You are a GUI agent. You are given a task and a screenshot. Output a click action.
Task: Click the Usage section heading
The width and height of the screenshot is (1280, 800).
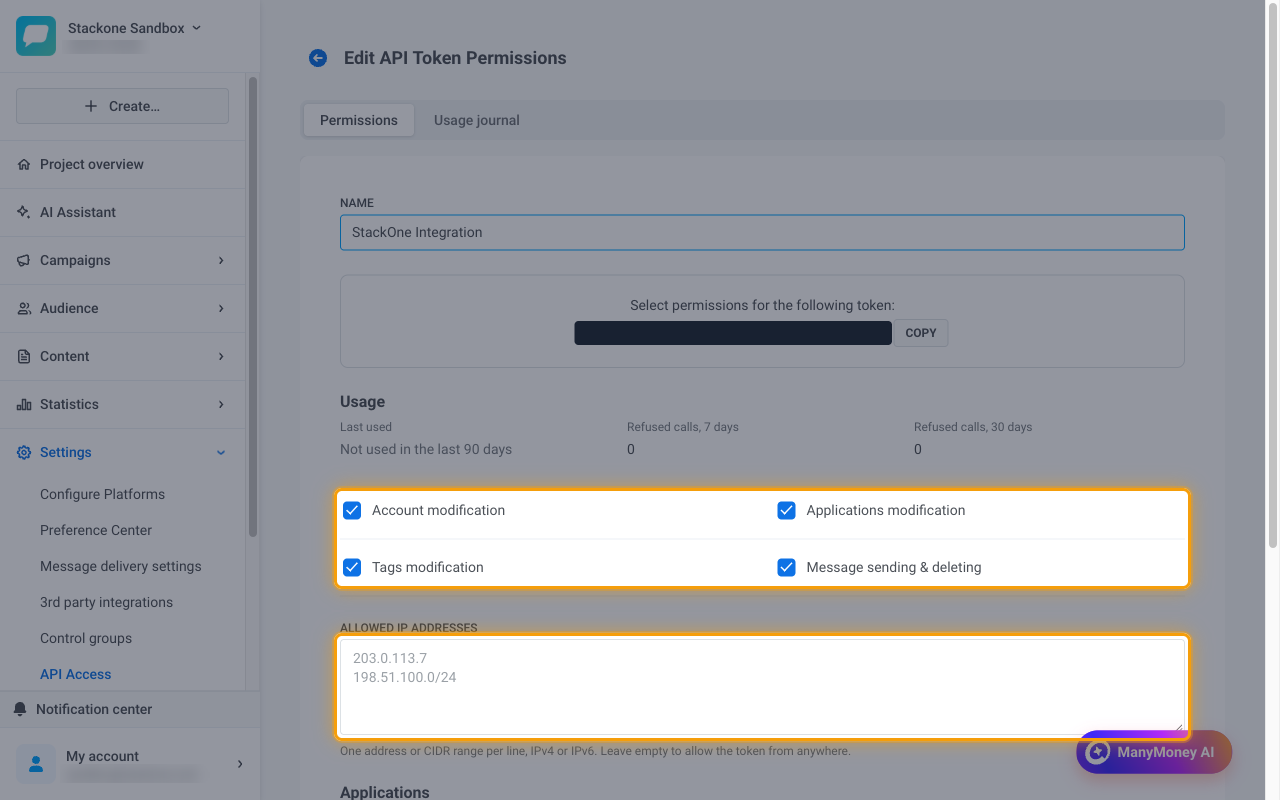pos(362,401)
